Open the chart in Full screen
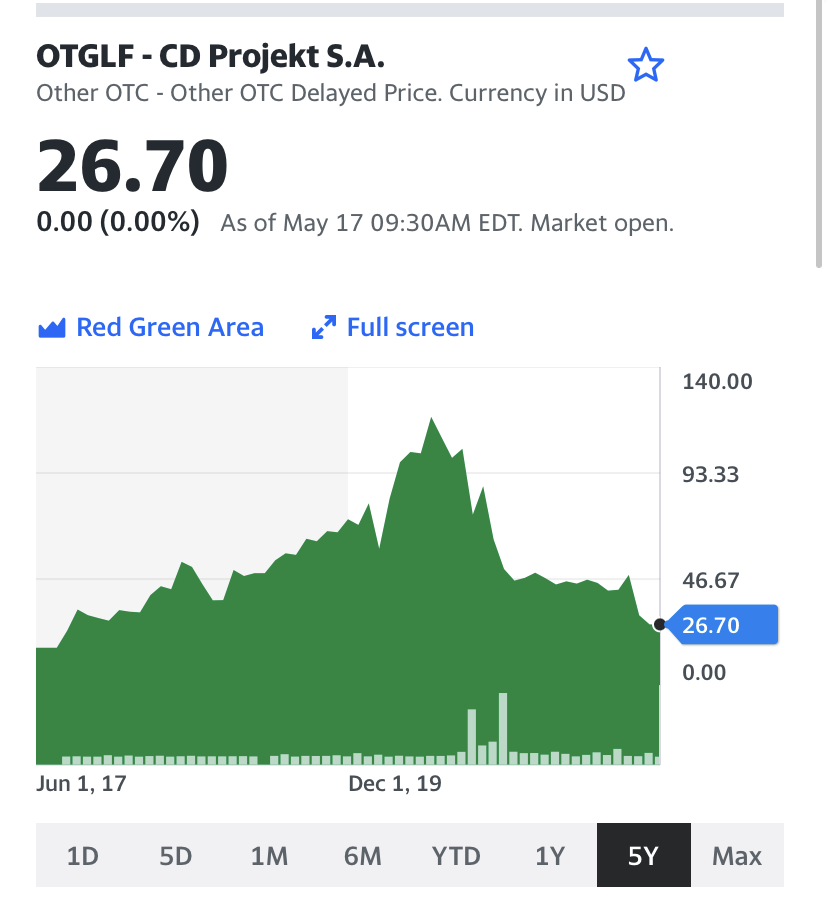Viewport: 828px width, 911px height. (x=410, y=328)
